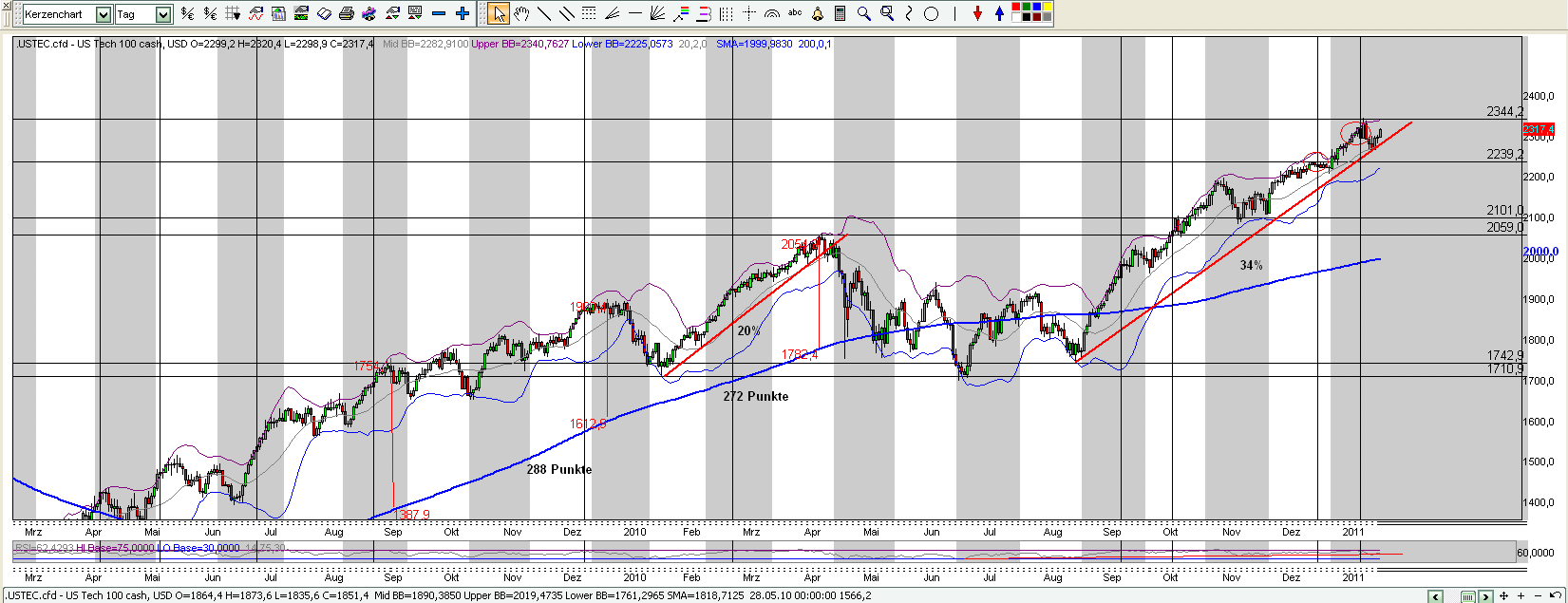This screenshot has height=603, width=1568.
Task: Select the Fibonacci retracement bracket tool
Action: pos(704,13)
